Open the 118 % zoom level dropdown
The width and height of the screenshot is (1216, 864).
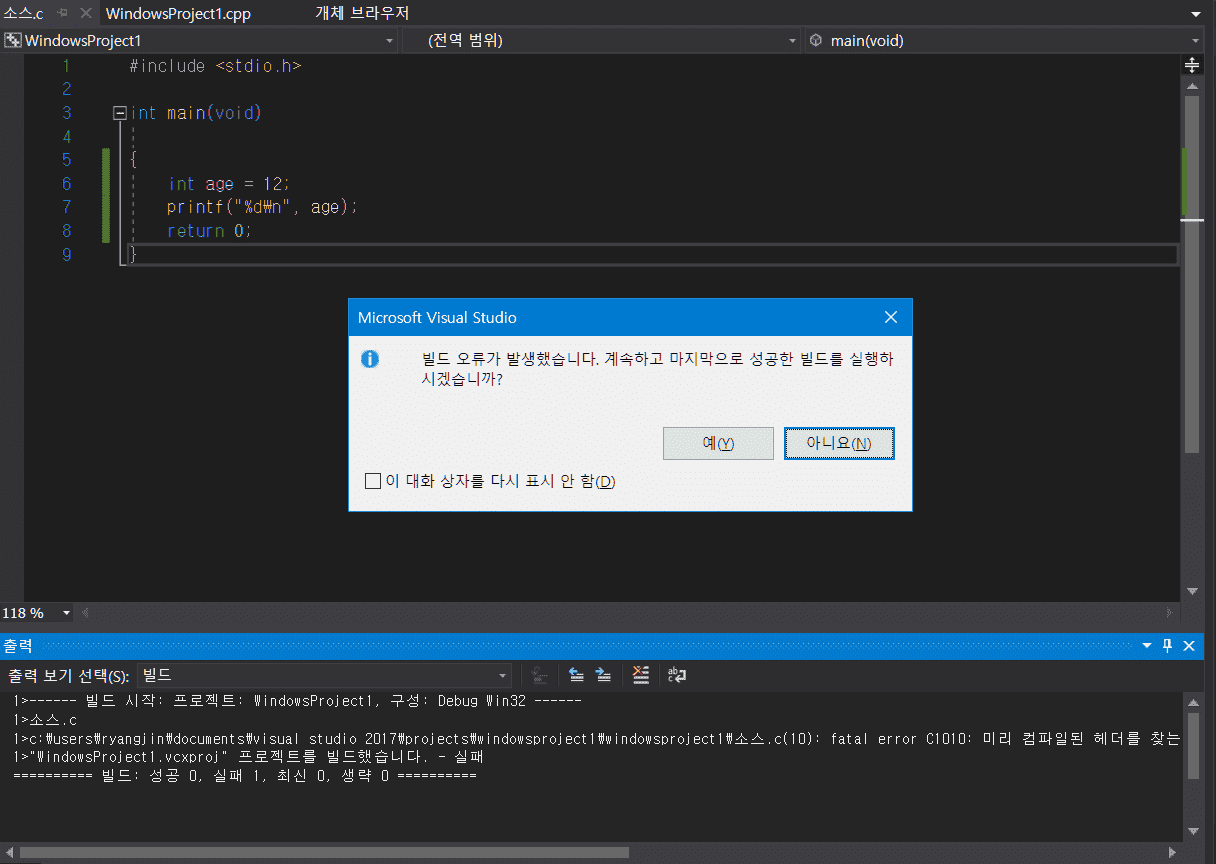[67, 612]
